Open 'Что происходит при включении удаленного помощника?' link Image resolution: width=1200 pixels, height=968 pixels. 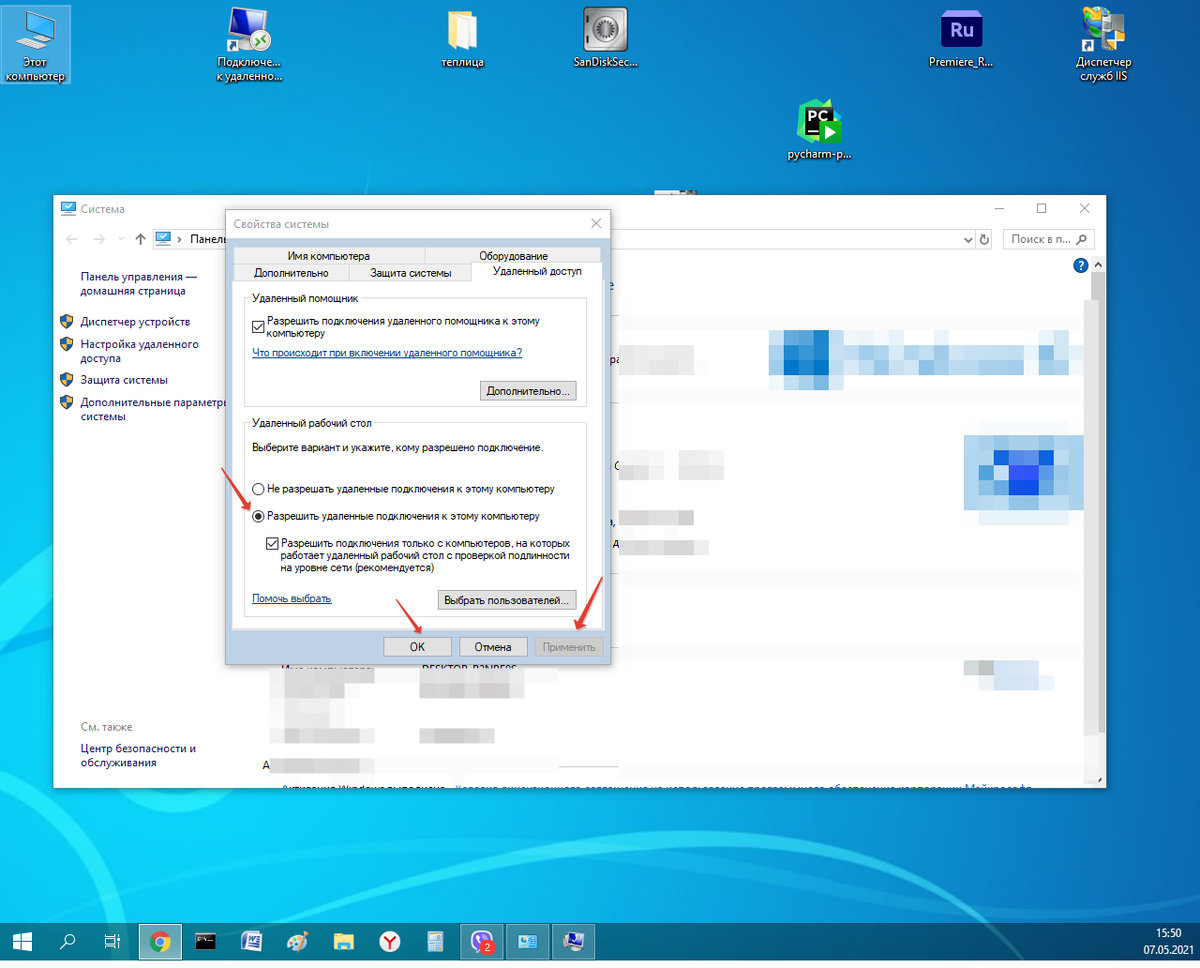pos(387,353)
